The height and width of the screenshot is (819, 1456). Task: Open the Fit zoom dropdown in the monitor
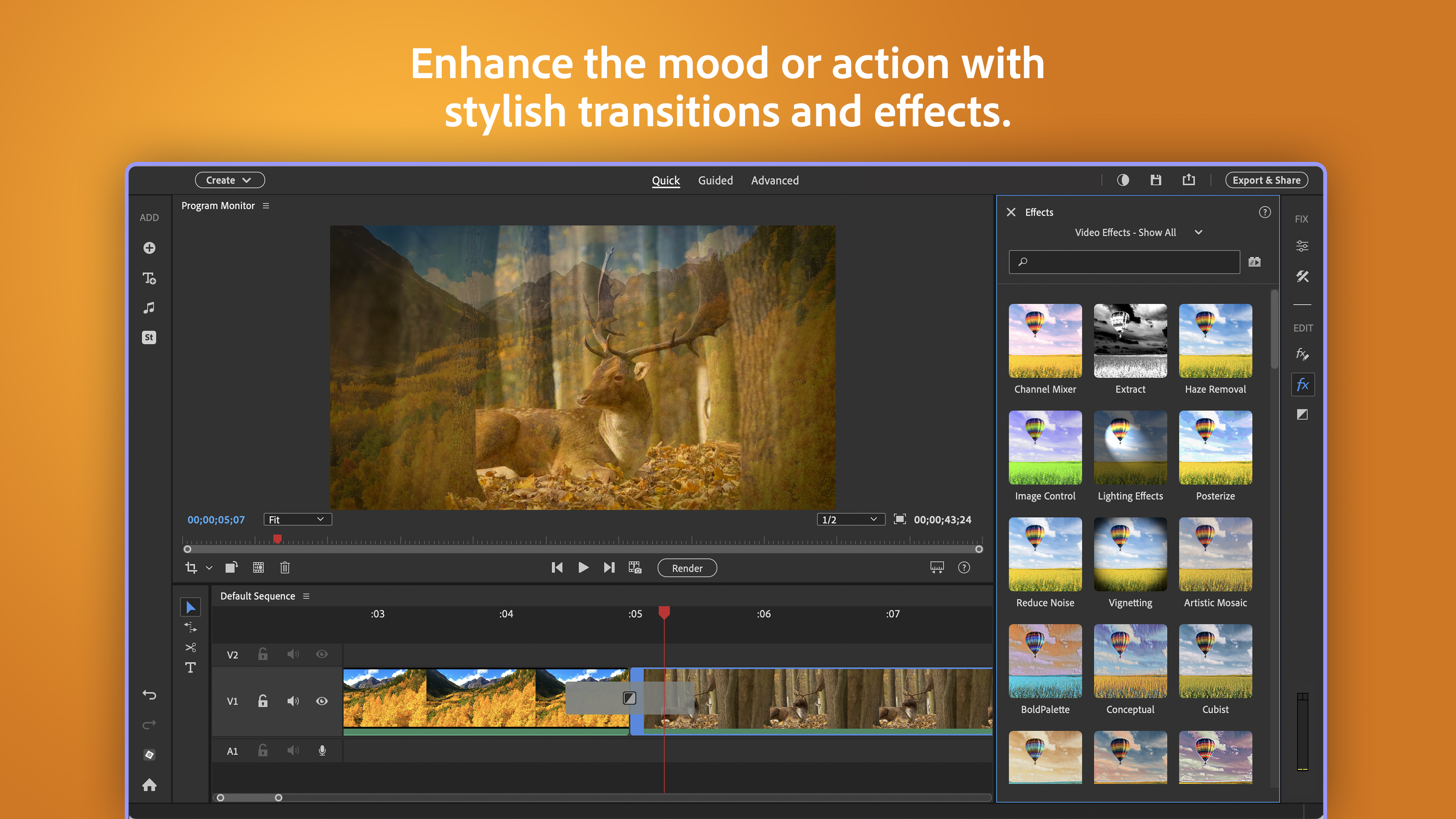click(297, 519)
